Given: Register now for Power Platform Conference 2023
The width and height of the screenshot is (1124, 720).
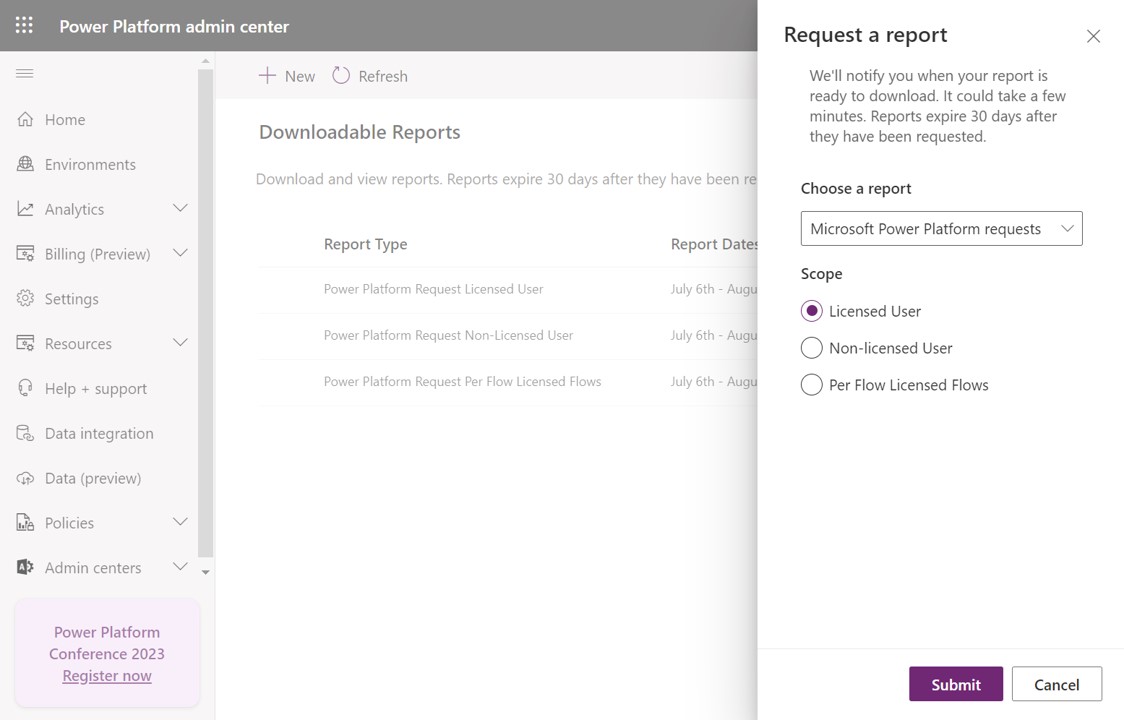Looking at the screenshot, I should pos(106,675).
